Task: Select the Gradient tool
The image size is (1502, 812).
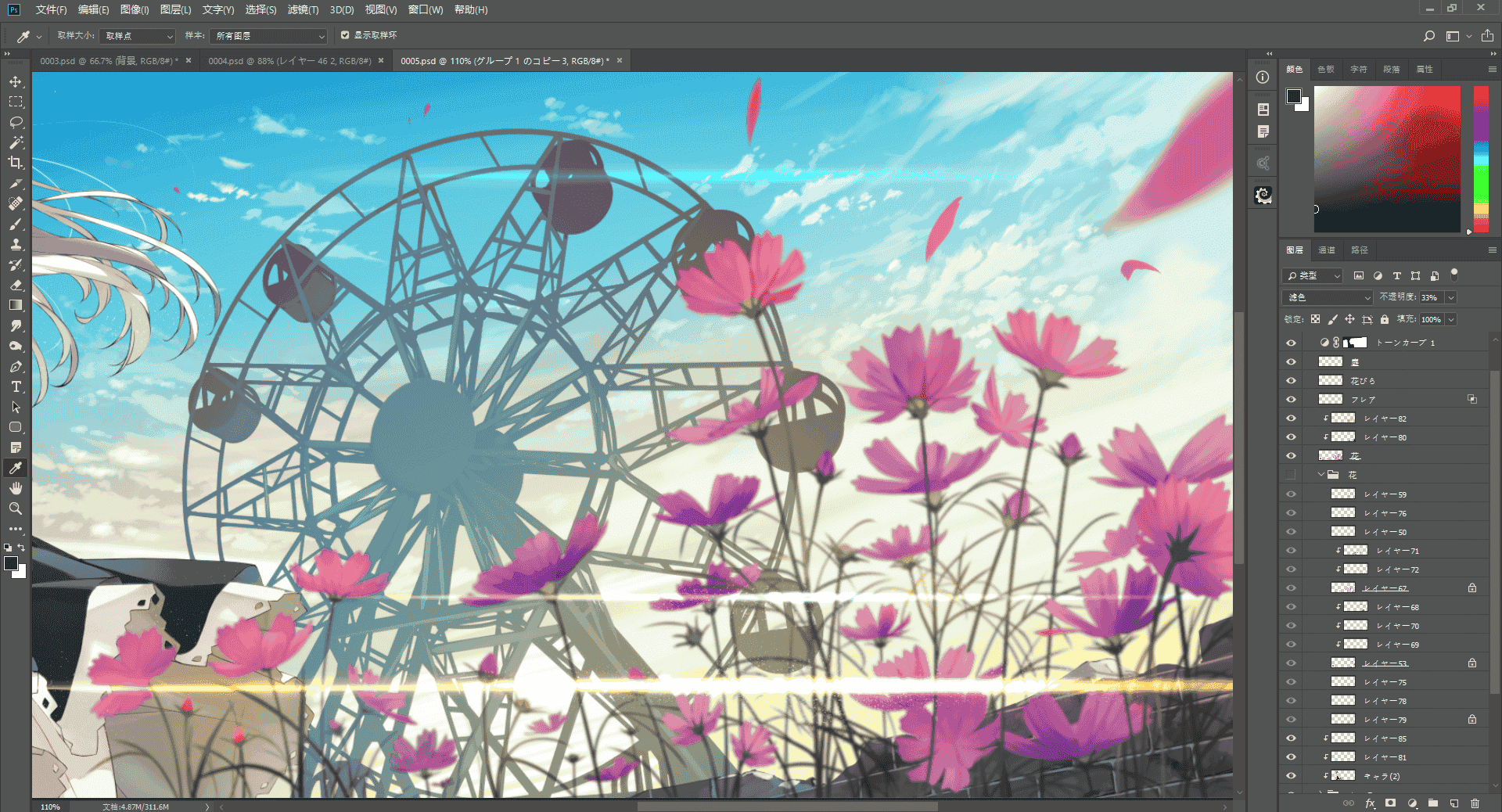Action: 16,306
